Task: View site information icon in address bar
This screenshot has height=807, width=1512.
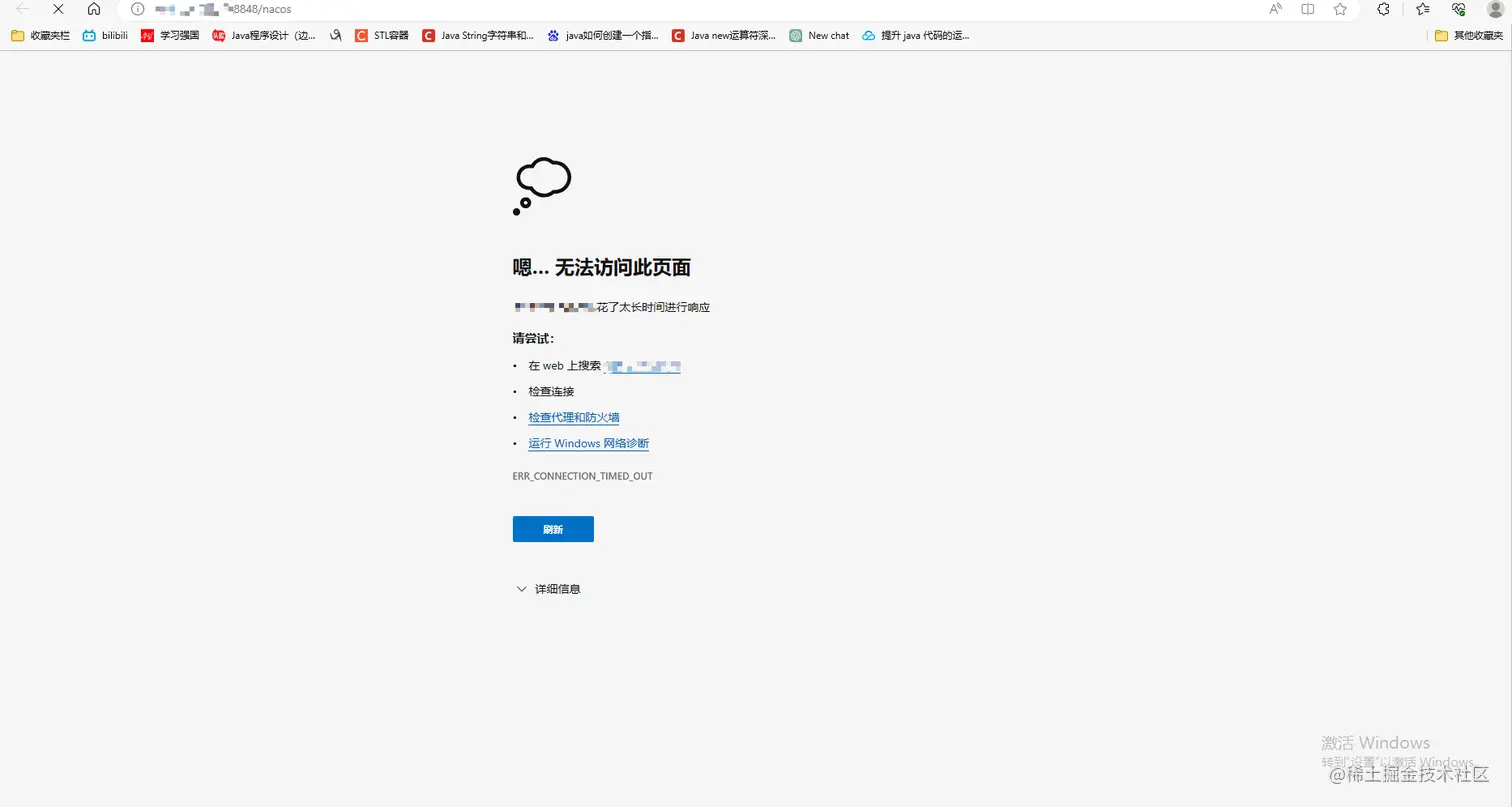Action: tap(138, 9)
